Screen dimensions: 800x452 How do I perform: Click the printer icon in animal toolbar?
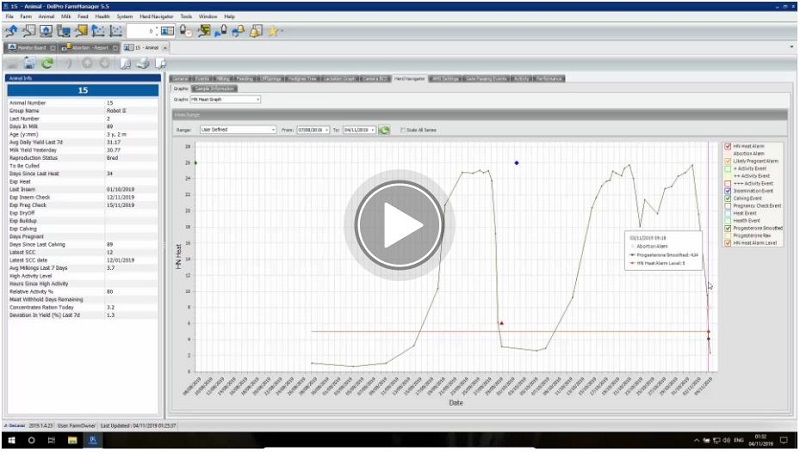point(143,63)
